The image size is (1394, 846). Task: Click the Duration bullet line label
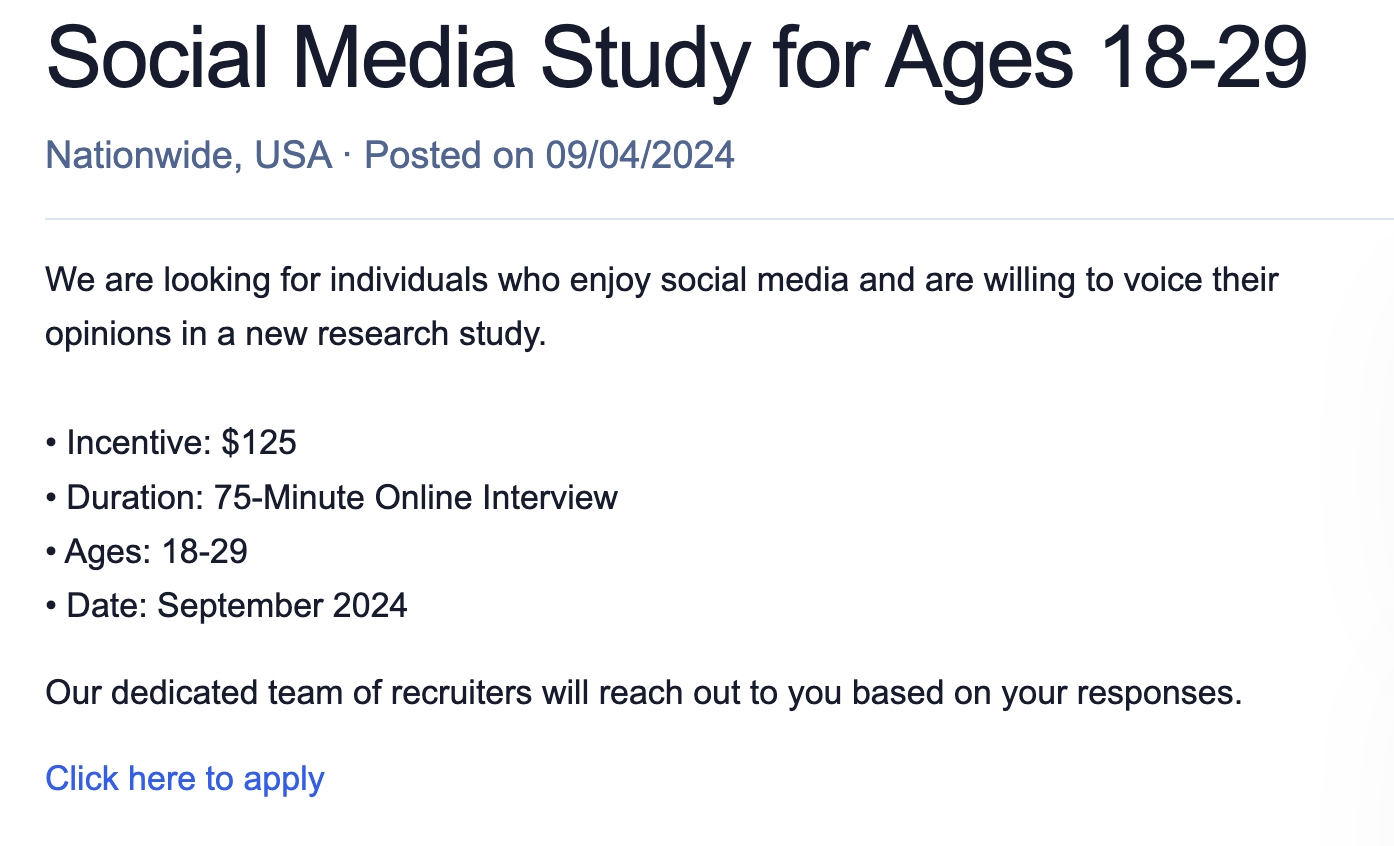click(x=136, y=497)
